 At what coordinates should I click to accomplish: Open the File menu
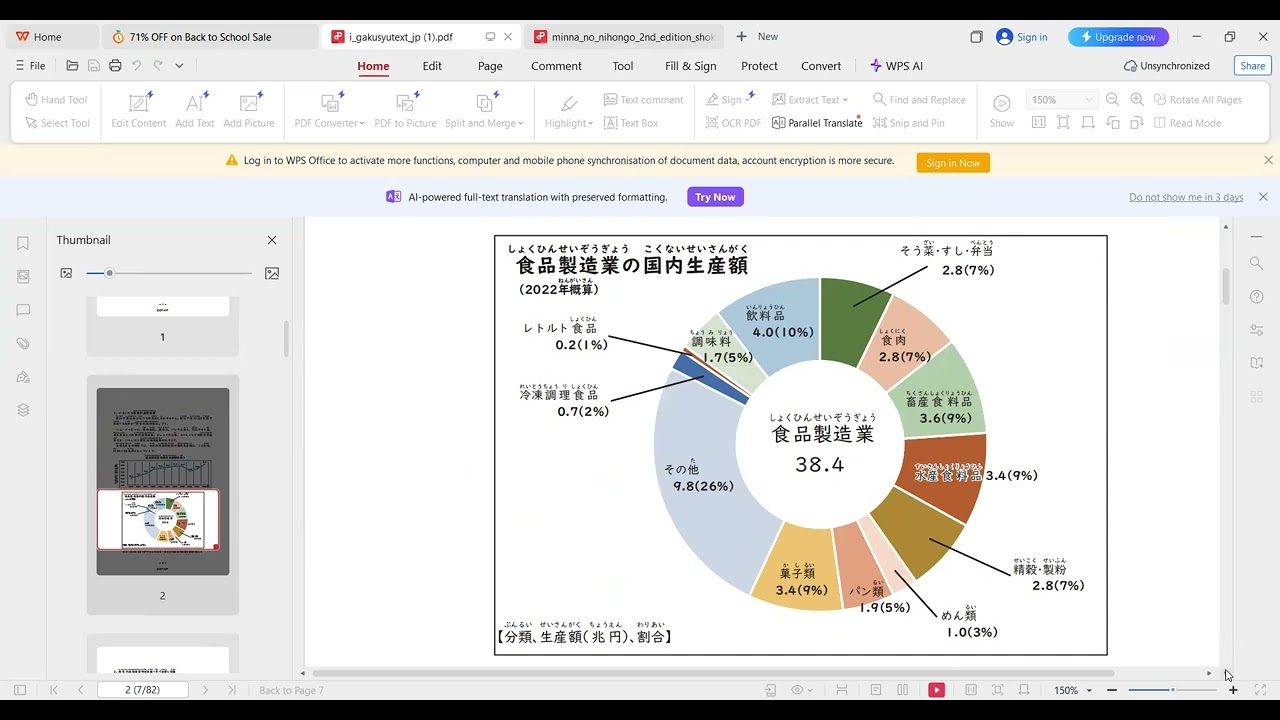(x=30, y=66)
